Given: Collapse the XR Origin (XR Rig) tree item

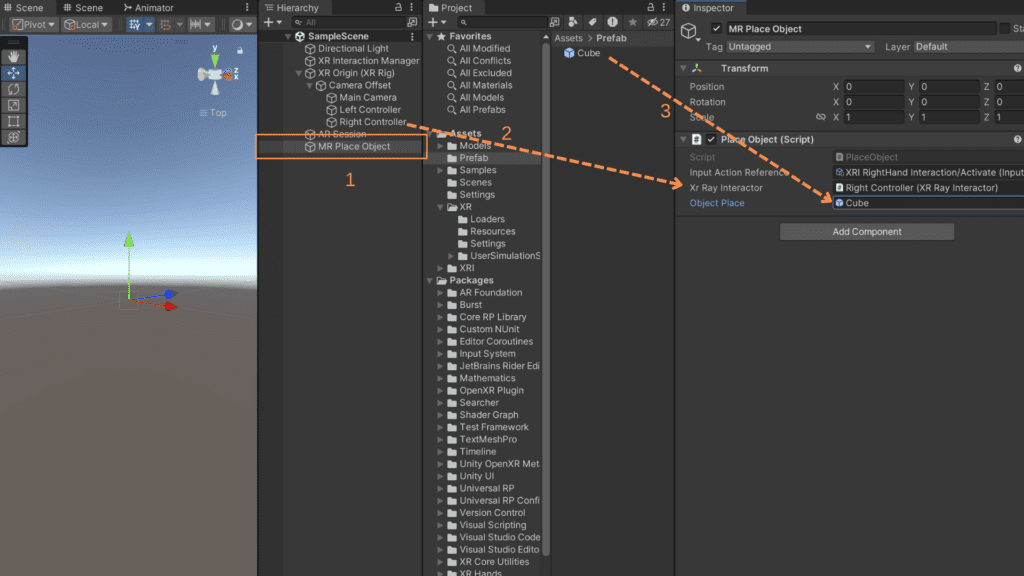Looking at the screenshot, I should (297, 73).
